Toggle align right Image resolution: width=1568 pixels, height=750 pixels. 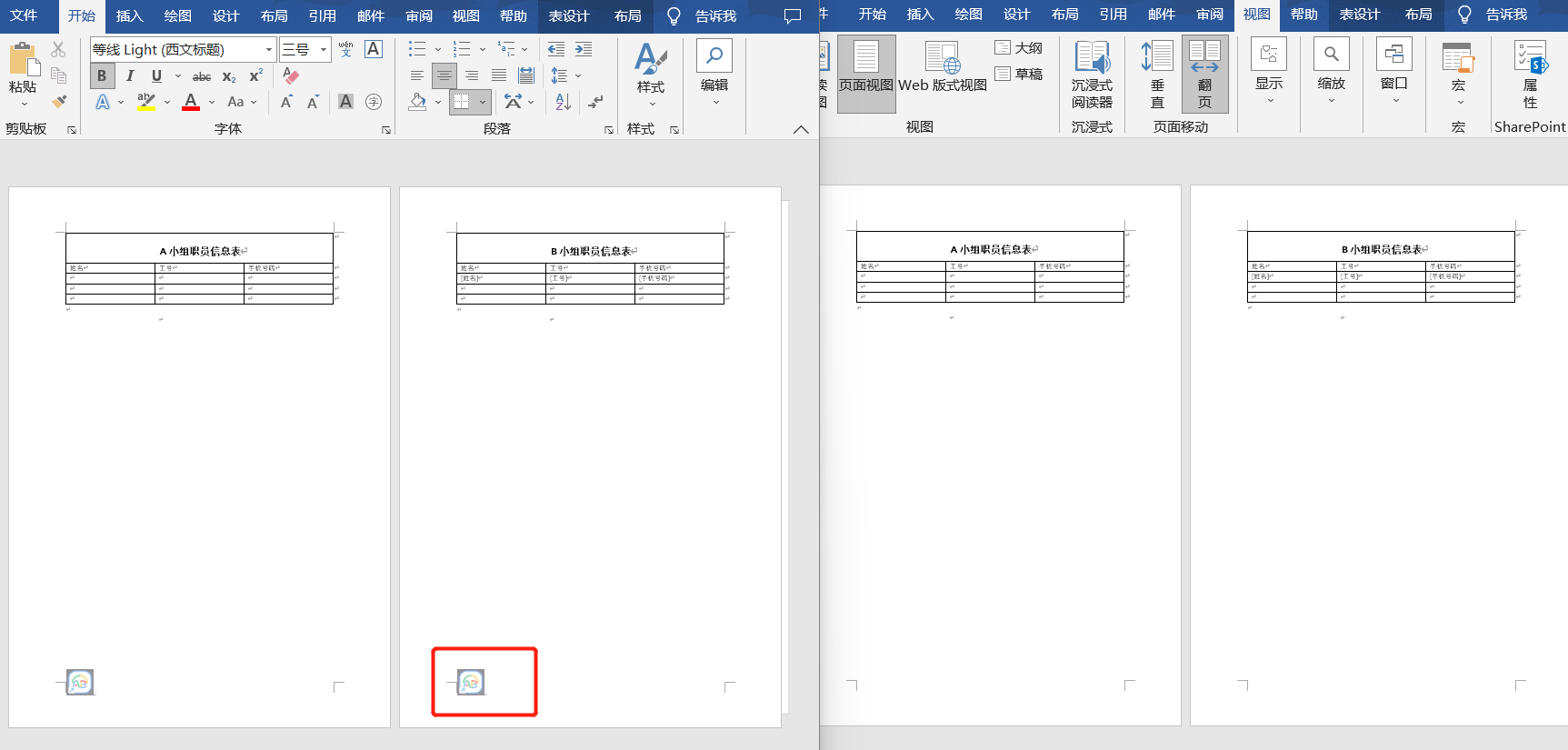[x=472, y=75]
